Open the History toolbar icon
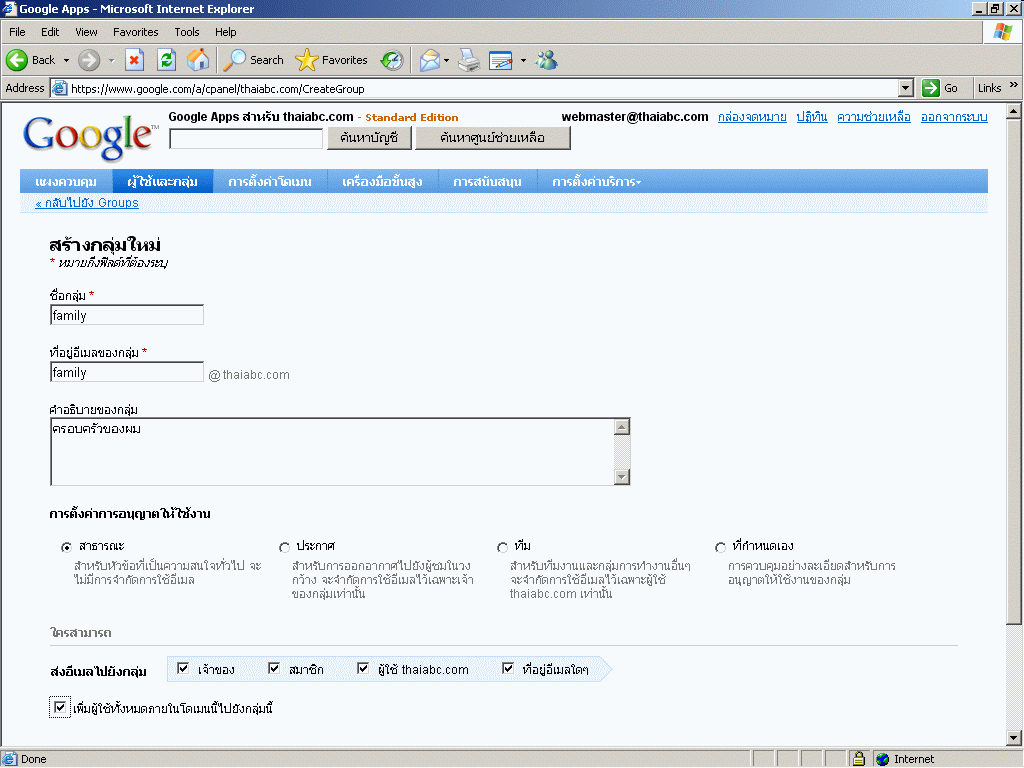The height and width of the screenshot is (768, 1024). [392, 60]
